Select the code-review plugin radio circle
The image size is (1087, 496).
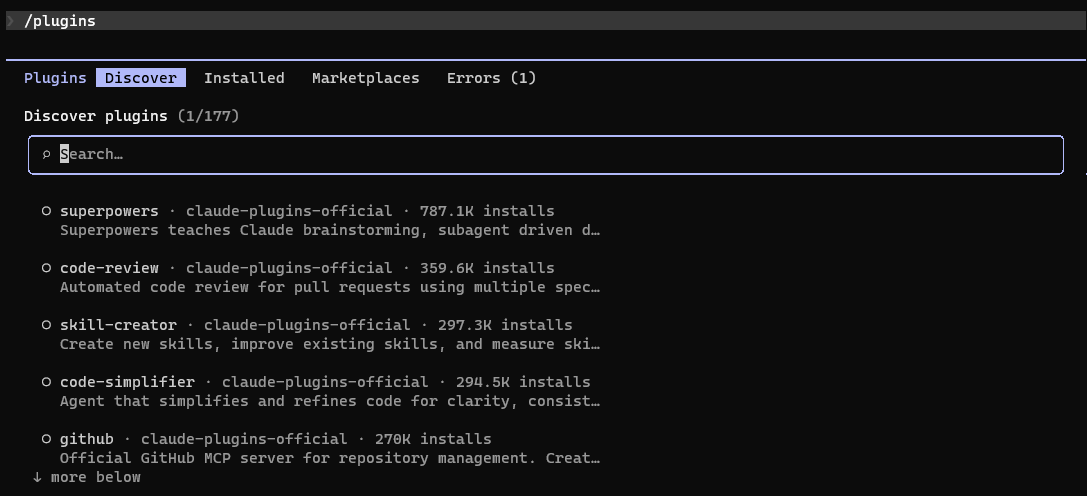(46, 268)
